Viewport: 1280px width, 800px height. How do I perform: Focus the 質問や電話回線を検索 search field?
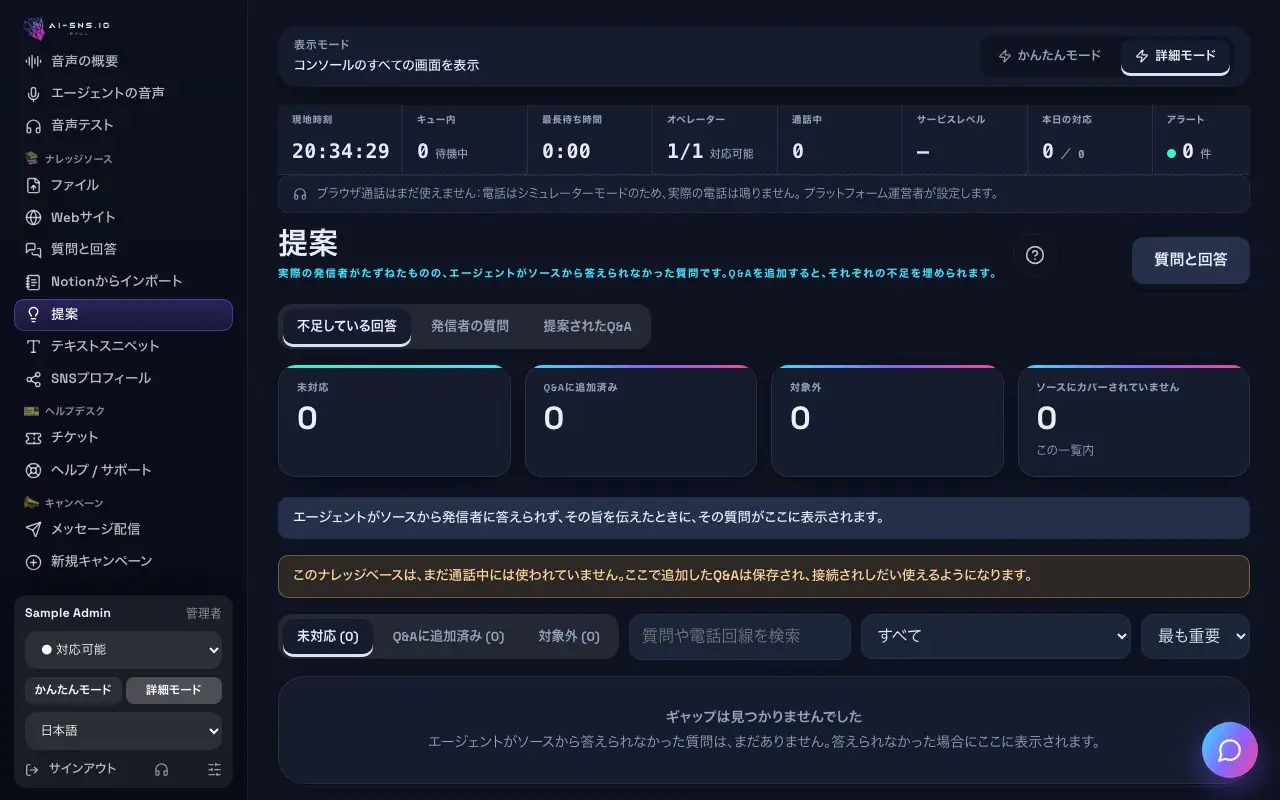pyautogui.click(x=740, y=636)
